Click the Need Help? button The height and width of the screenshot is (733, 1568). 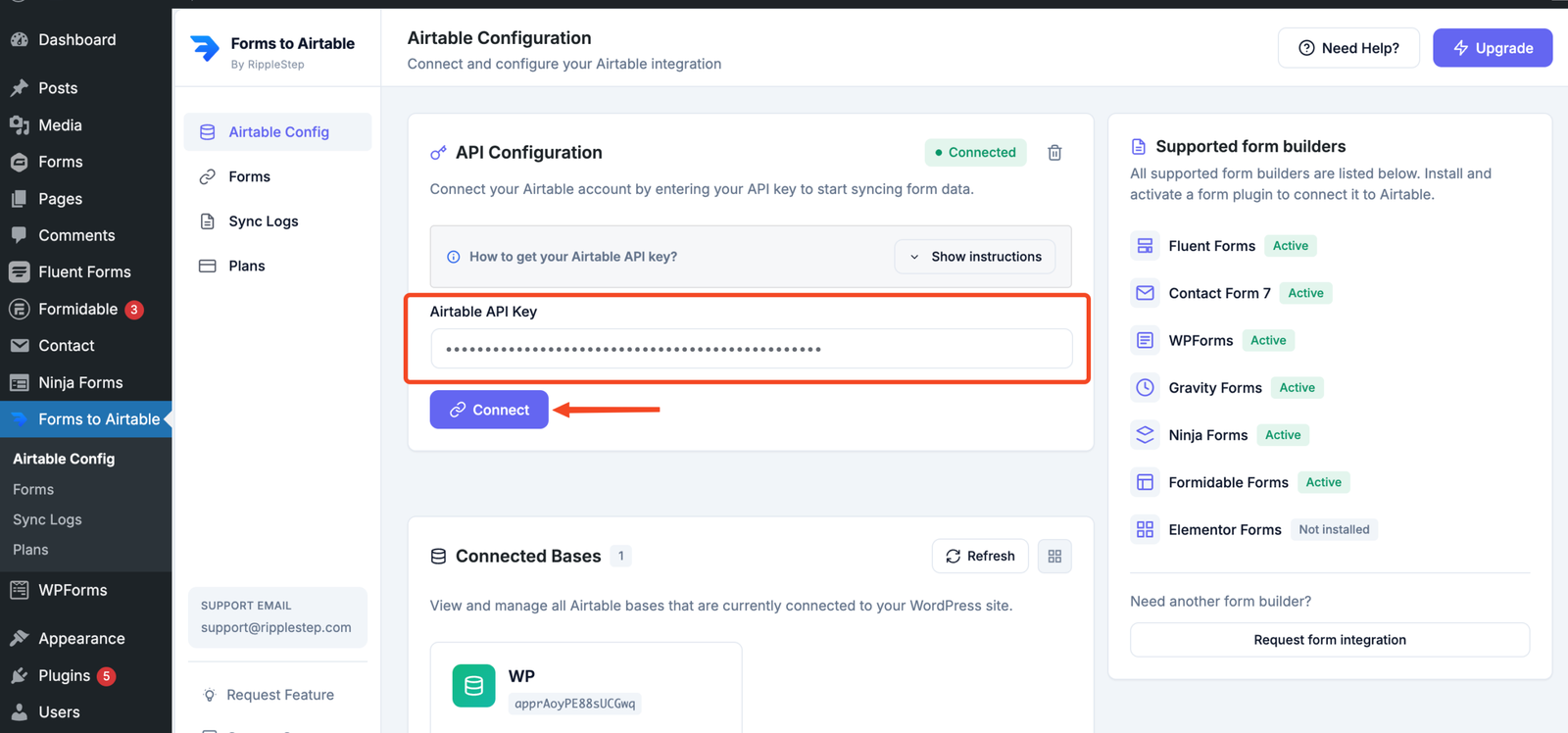(x=1348, y=48)
